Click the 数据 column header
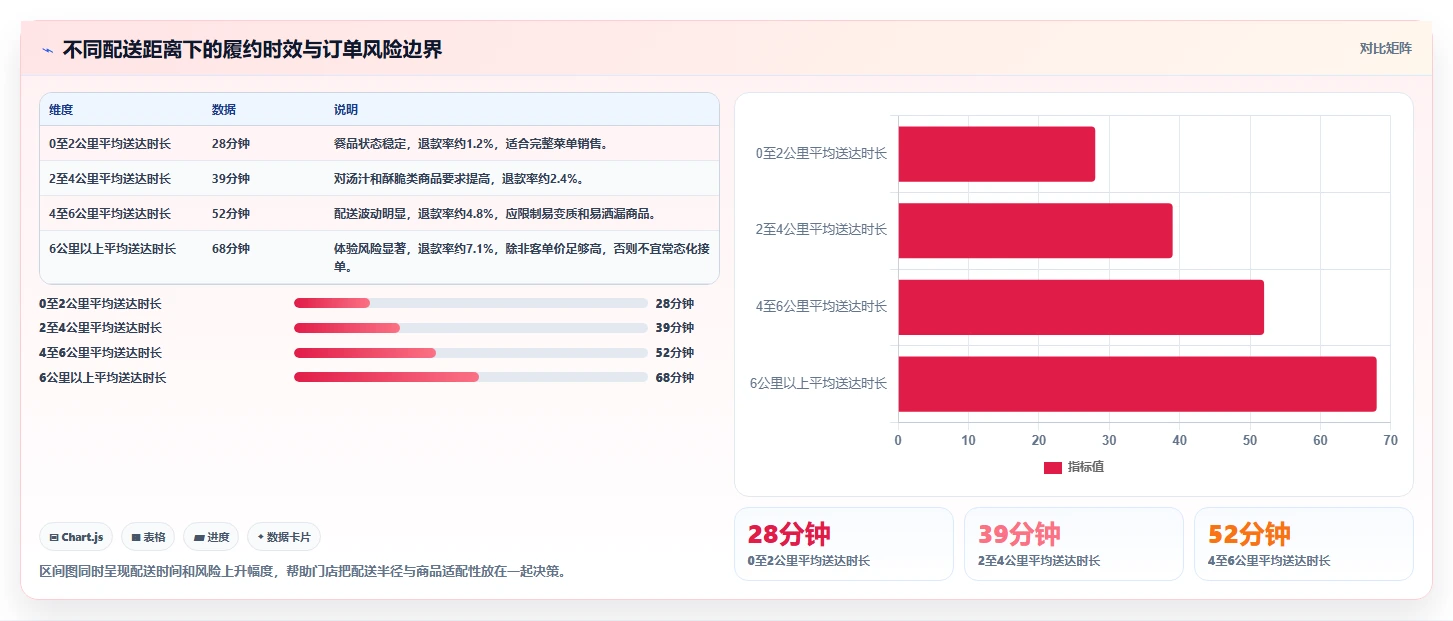 (x=224, y=110)
